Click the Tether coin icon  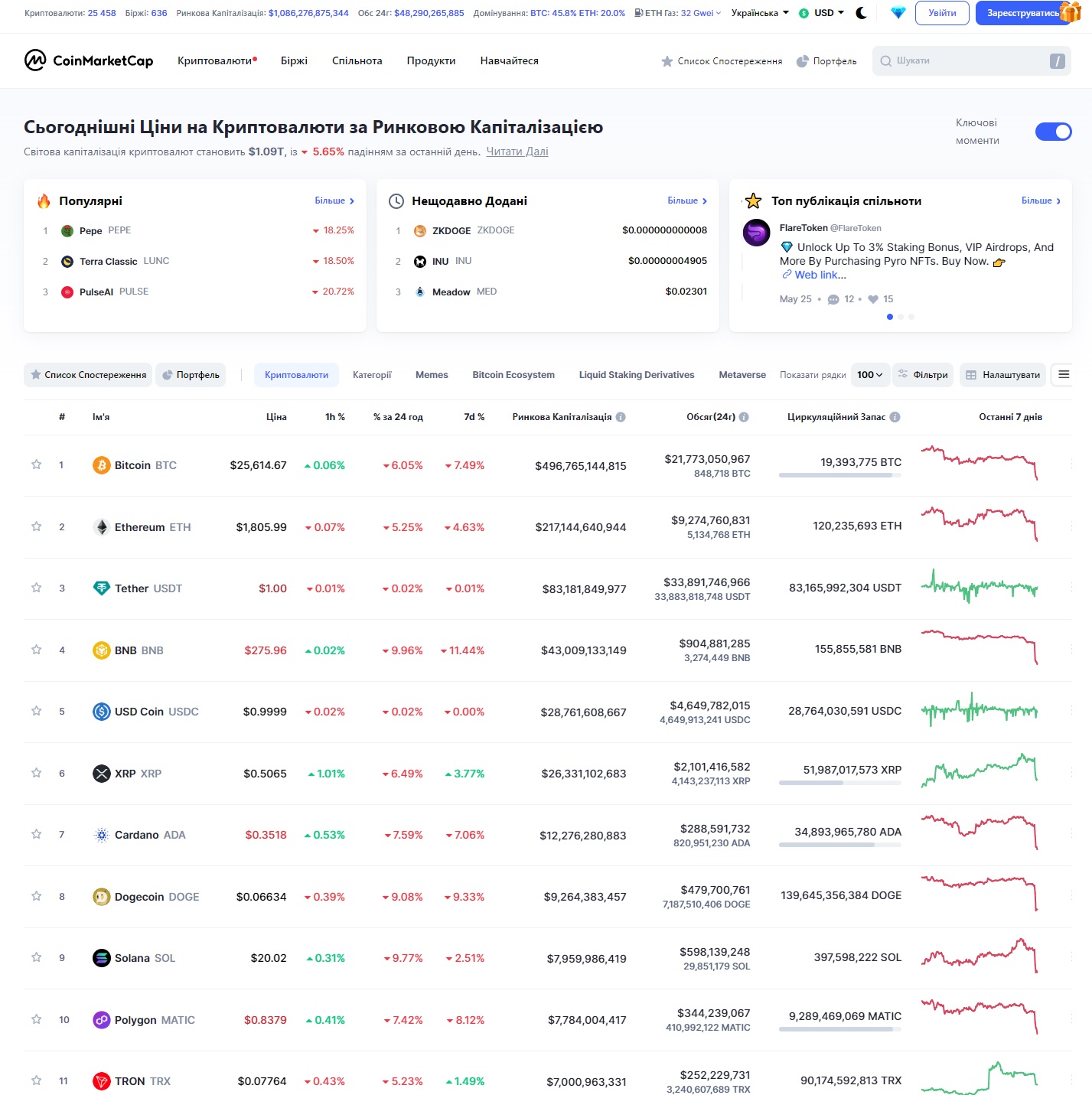tap(102, 588)
